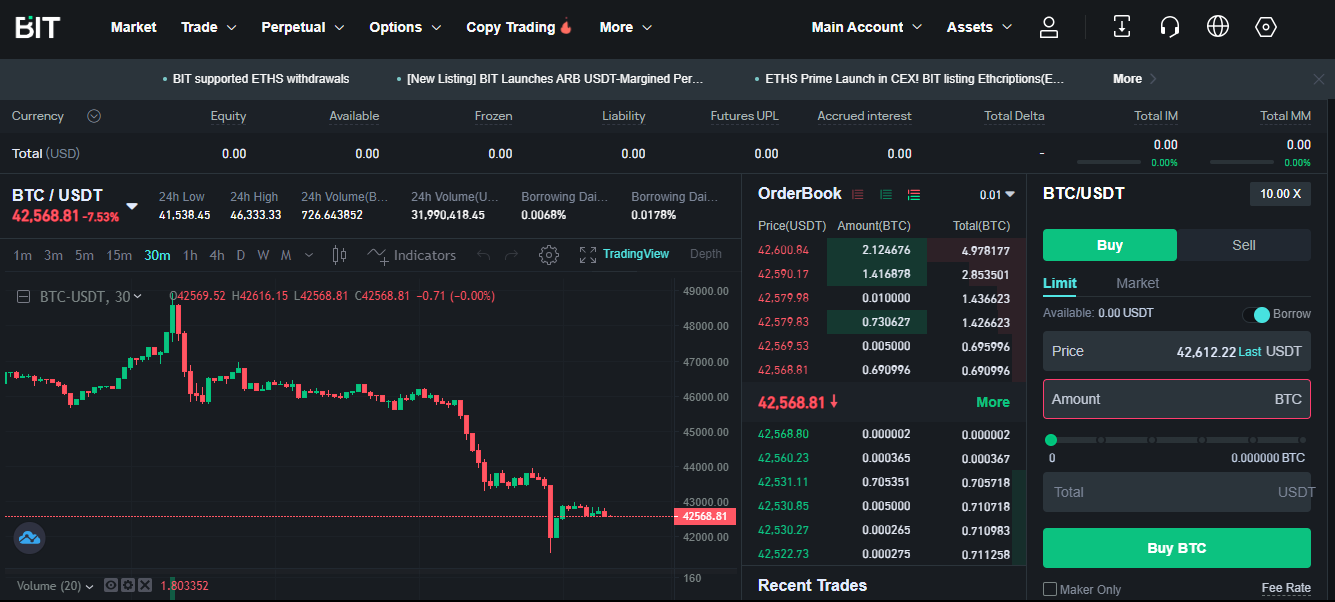This screenshot has width=1335, height=602.
Task: Expand more chart timeframes dropdown
Action: [x=309, y=255]
